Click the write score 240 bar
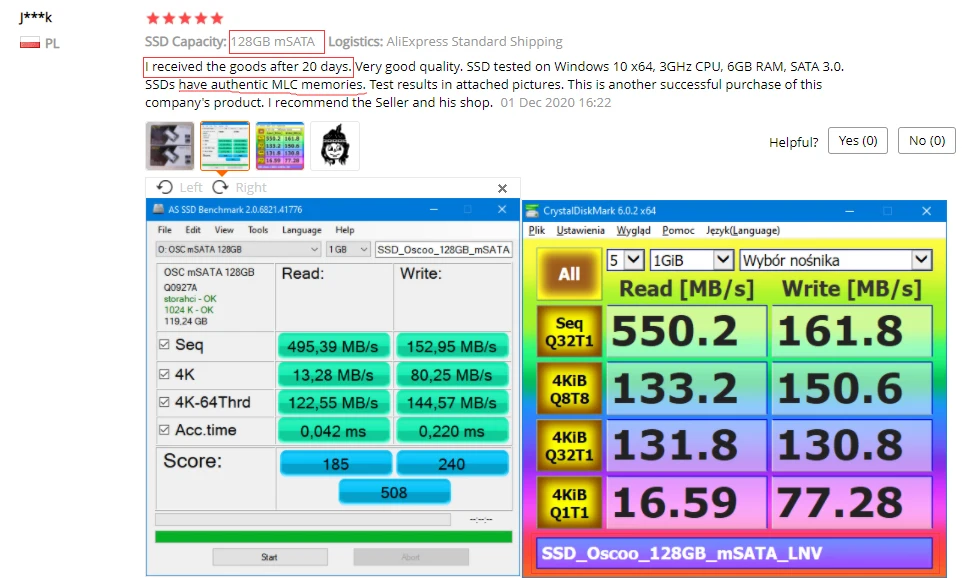973x578 pixels. pos(452,464)
